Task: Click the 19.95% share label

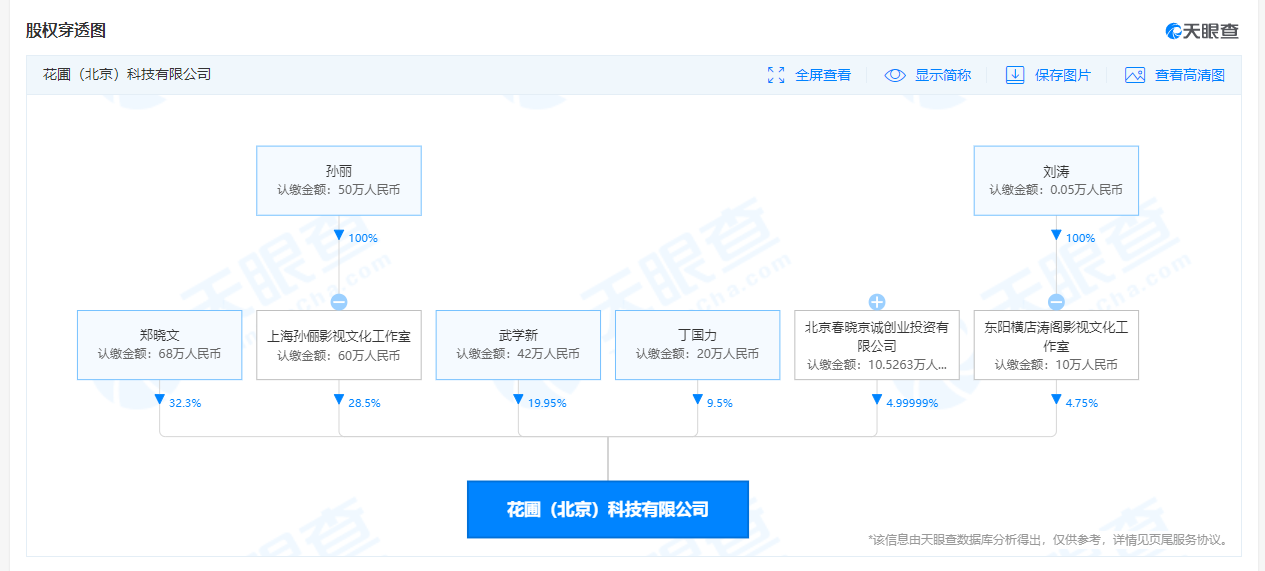Action: (547, 403)
